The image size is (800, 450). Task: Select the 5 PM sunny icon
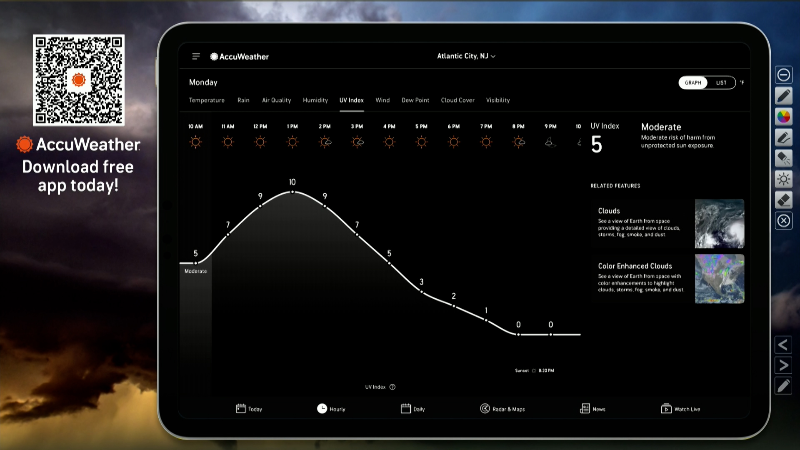(x=421, y=142)
